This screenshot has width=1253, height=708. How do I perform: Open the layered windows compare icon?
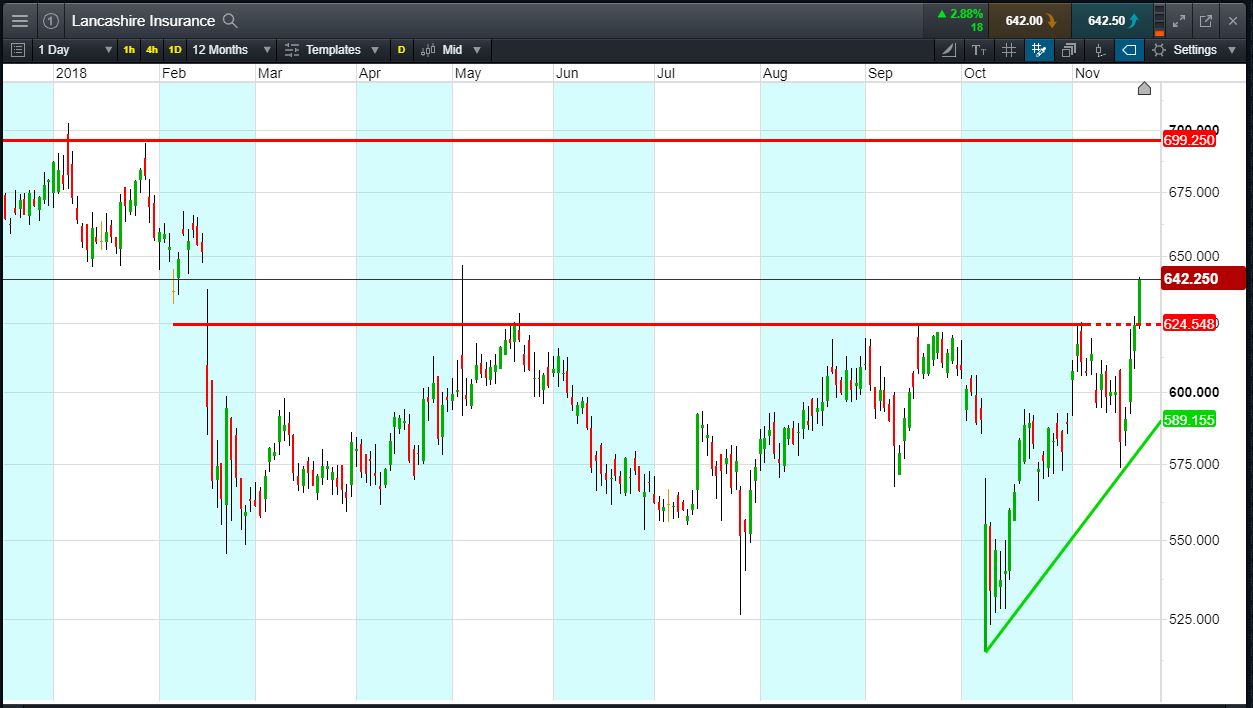click(x=1069, y=49)
